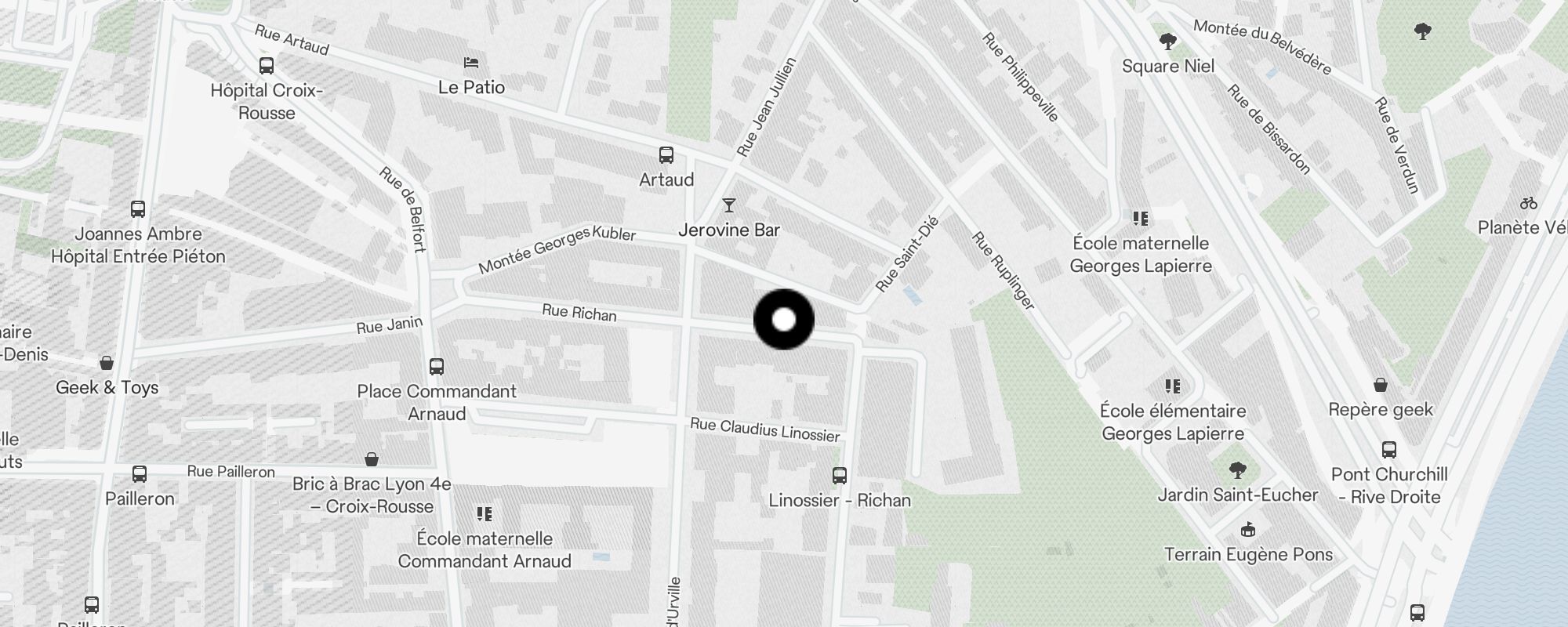Open the Jerovine Bar cocktail icon

click(x=729, y=205)
